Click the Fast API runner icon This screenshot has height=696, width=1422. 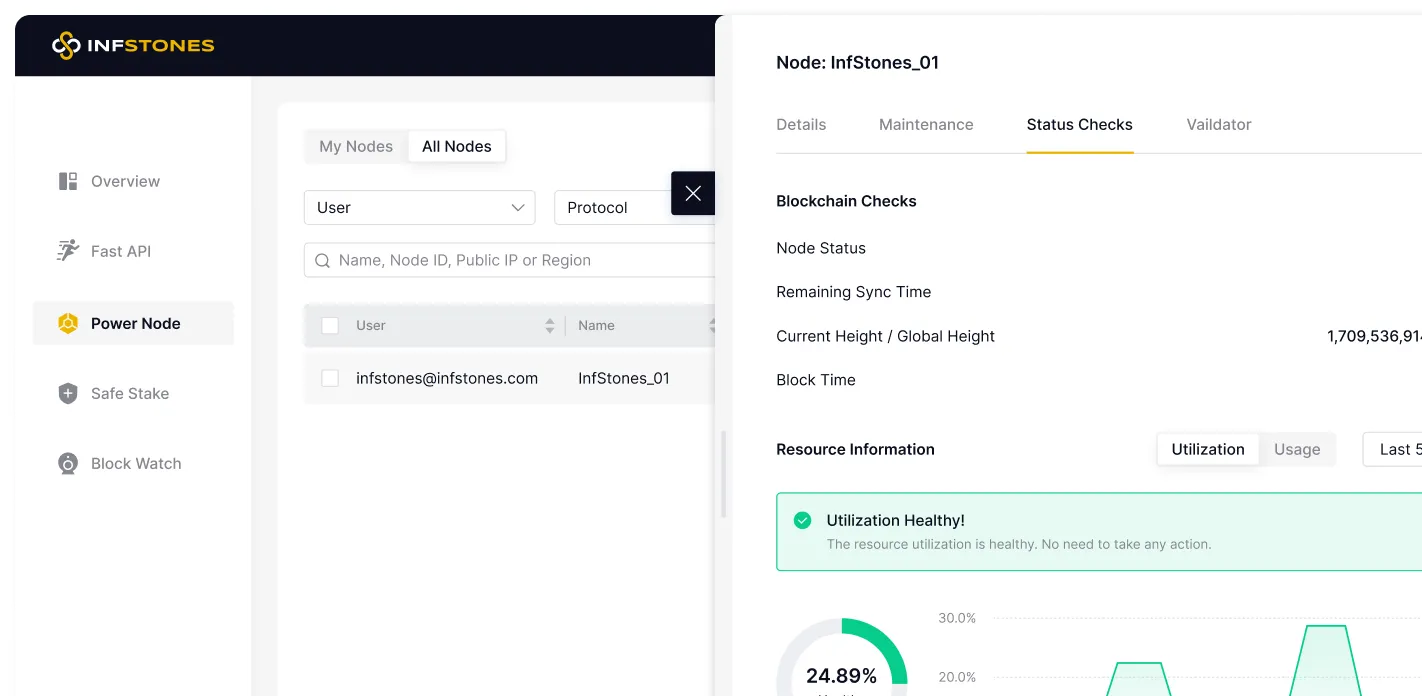click(68, 251)
